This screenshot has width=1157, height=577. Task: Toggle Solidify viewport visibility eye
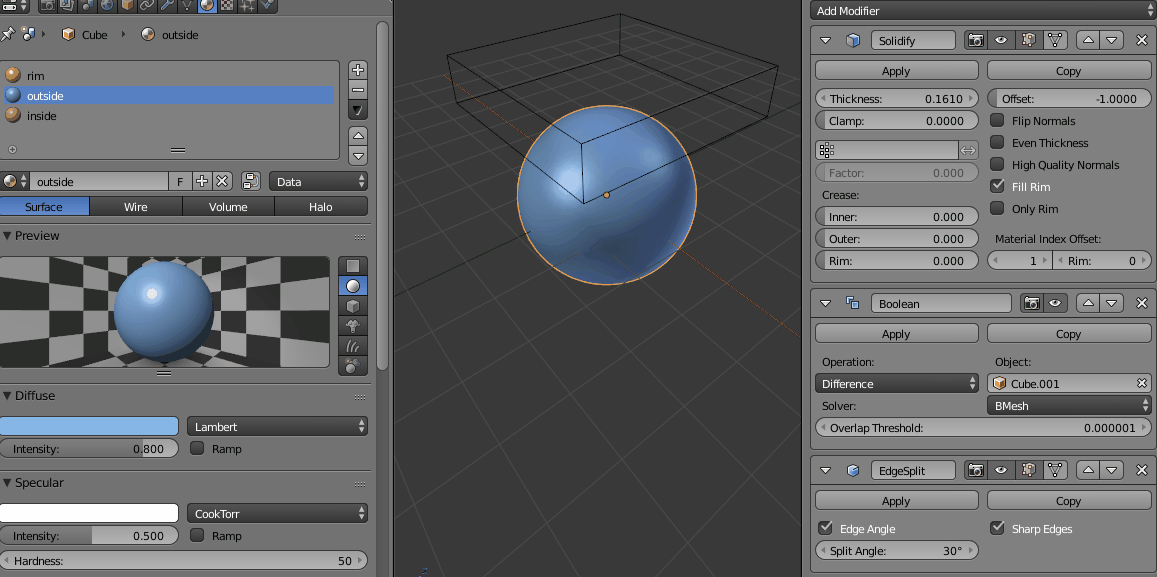[x=1001, y=41]
